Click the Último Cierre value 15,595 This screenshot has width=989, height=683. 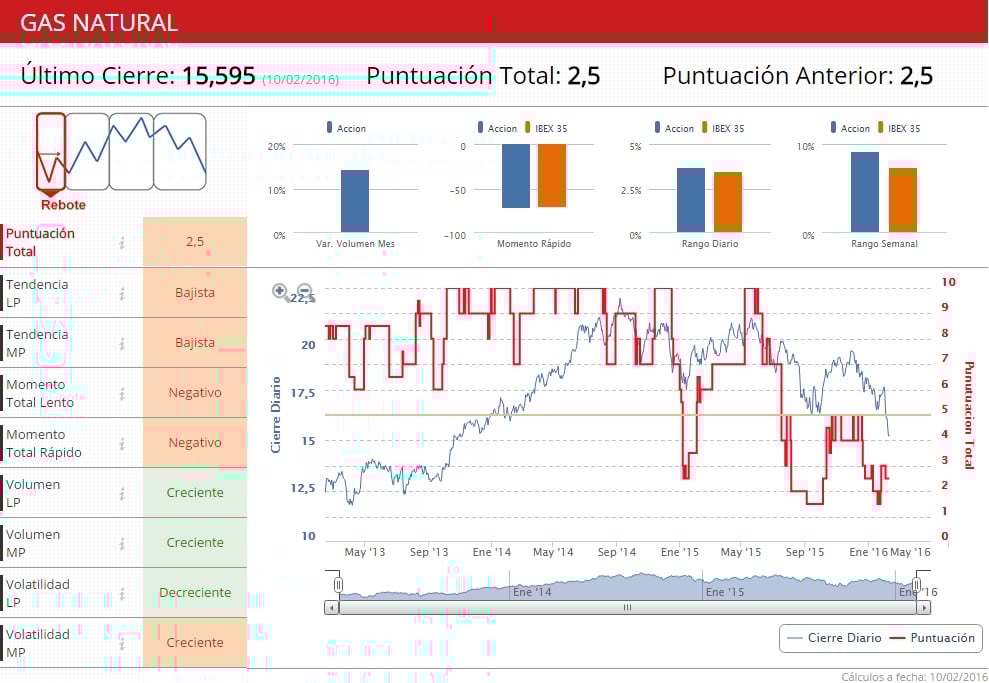(x=219, y=76)
